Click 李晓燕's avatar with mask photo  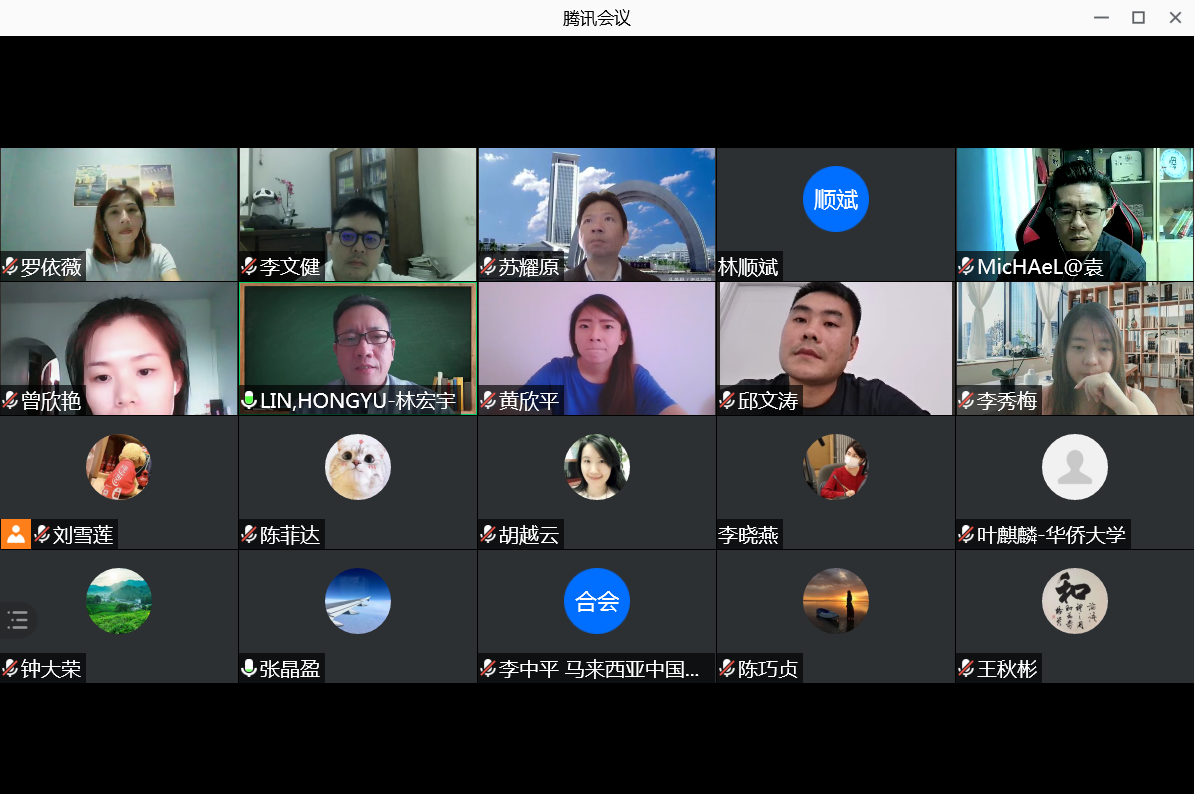coord(835,466)
